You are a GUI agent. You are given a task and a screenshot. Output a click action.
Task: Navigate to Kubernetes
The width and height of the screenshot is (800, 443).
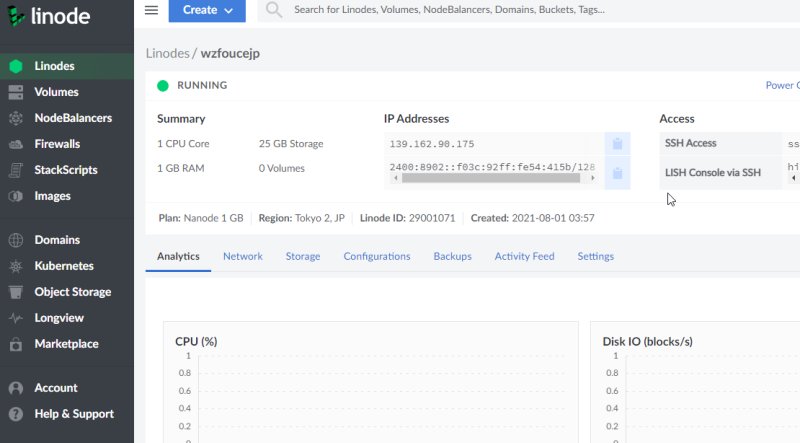click(x=67, y=266)
